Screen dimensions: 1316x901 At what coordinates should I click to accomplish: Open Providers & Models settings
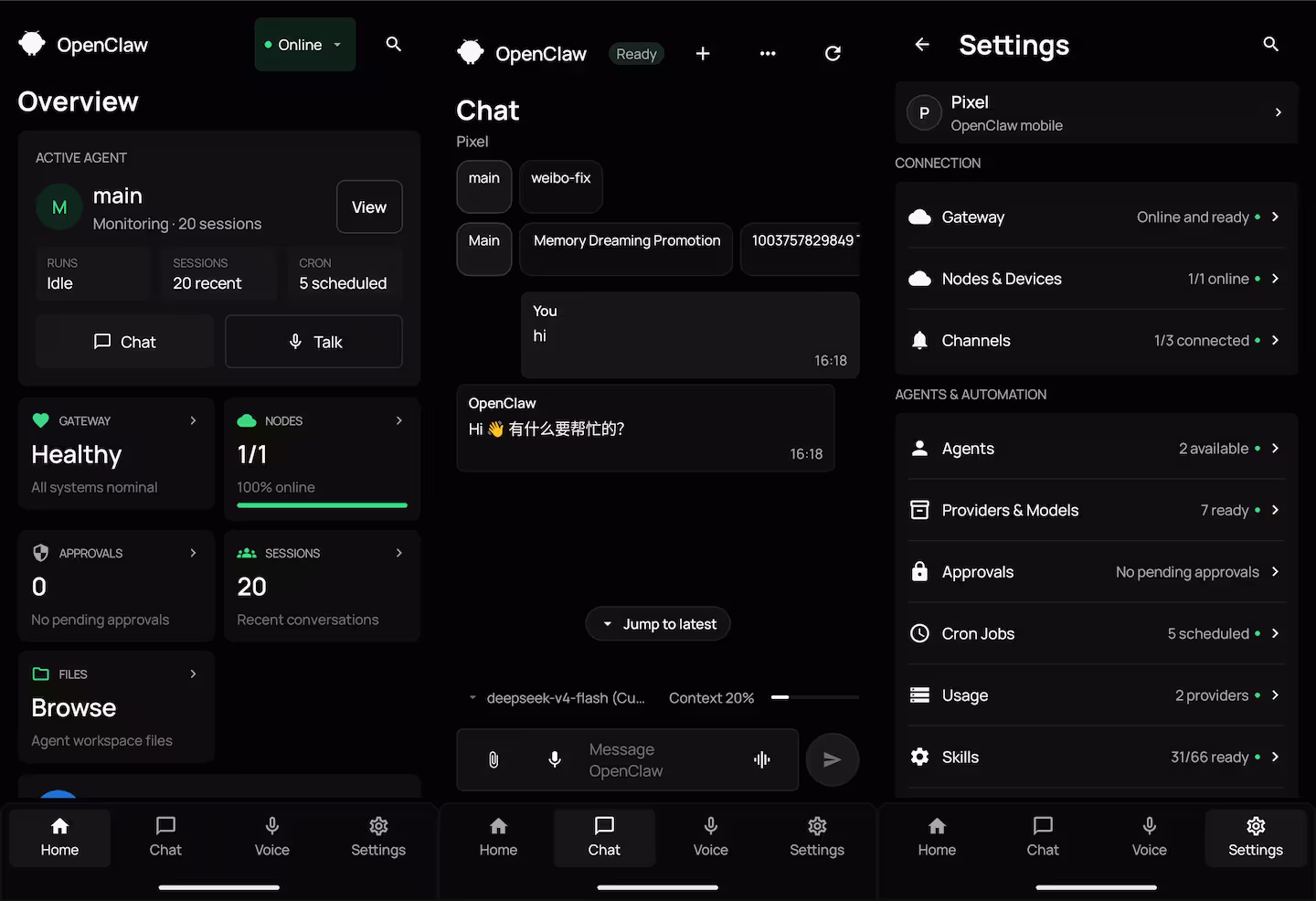[x=1097, y=510]
